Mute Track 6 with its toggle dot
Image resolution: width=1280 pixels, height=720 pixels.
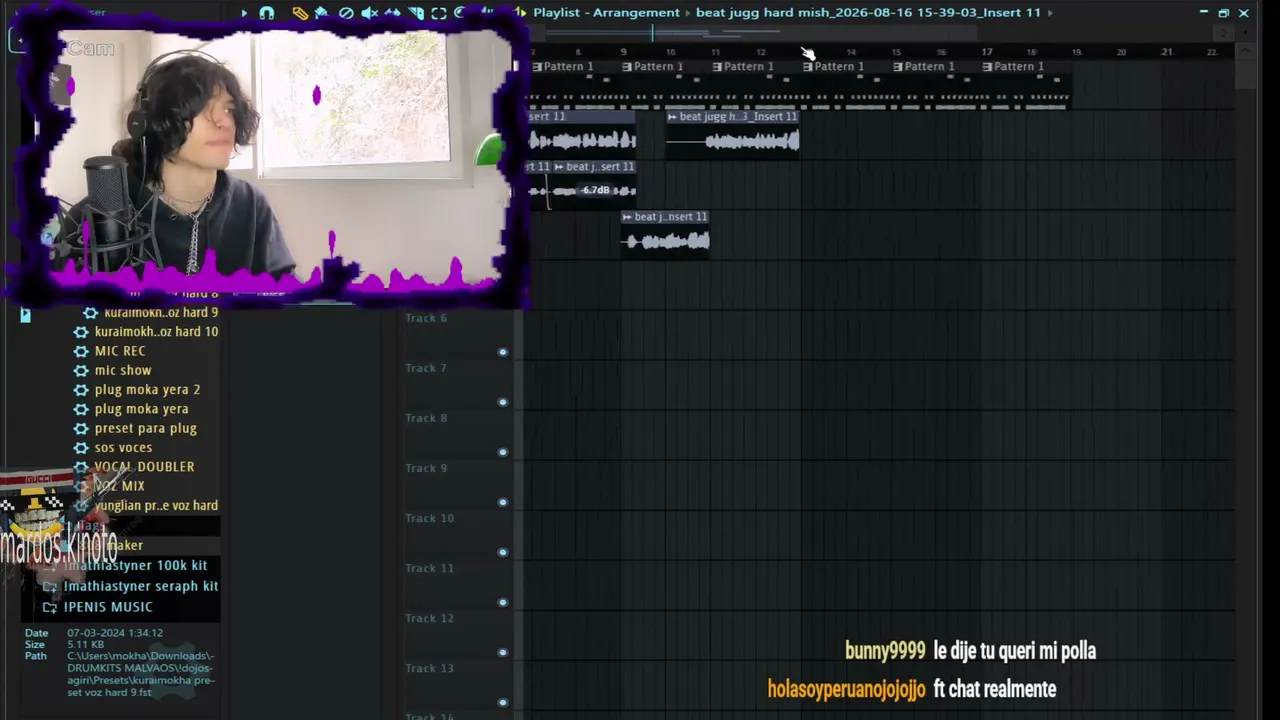[x=503, y=352]
